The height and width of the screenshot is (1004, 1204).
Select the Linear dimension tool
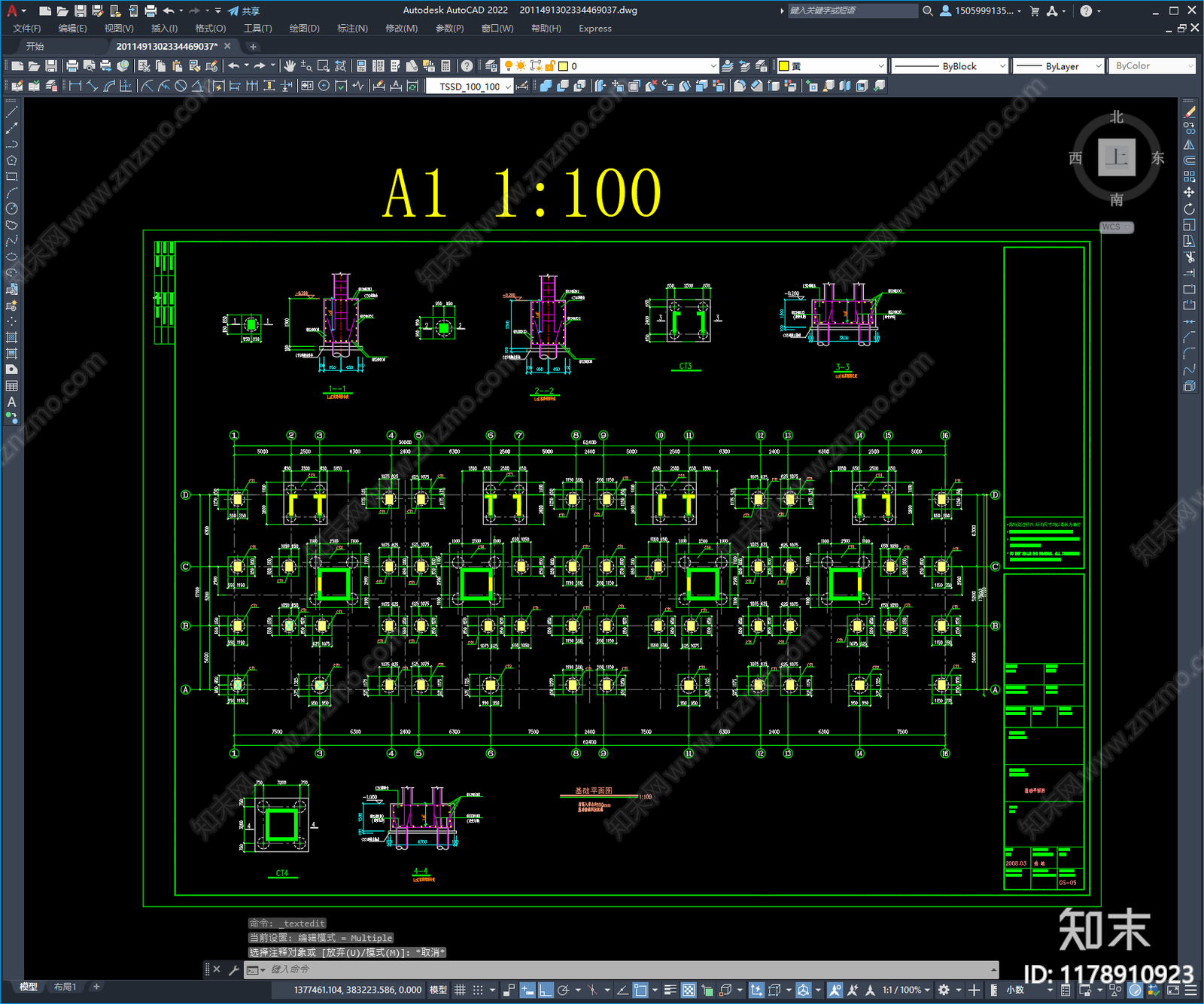click(x=75, y=86)
